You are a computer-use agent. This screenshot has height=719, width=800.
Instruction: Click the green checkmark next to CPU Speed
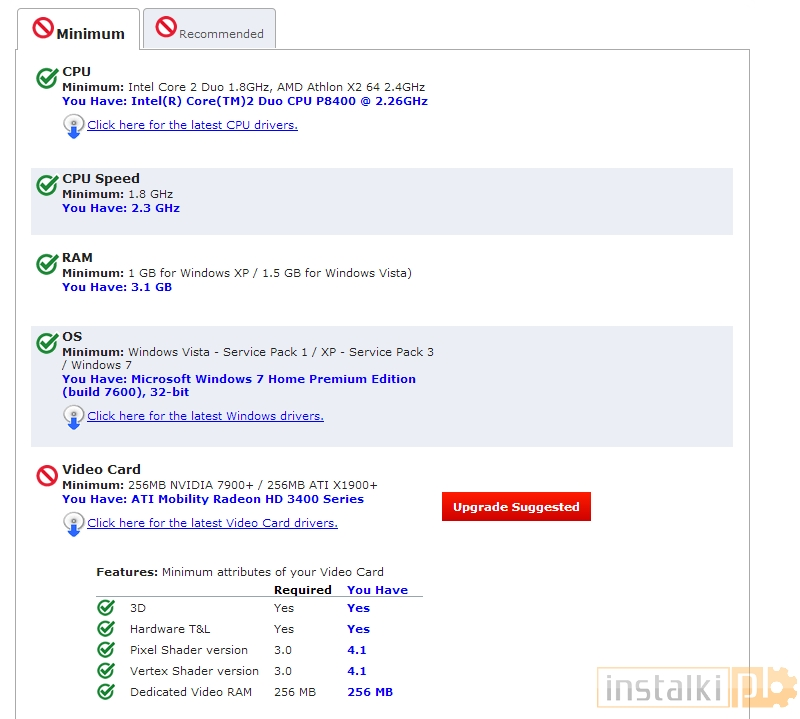click(x=47, y=185)
